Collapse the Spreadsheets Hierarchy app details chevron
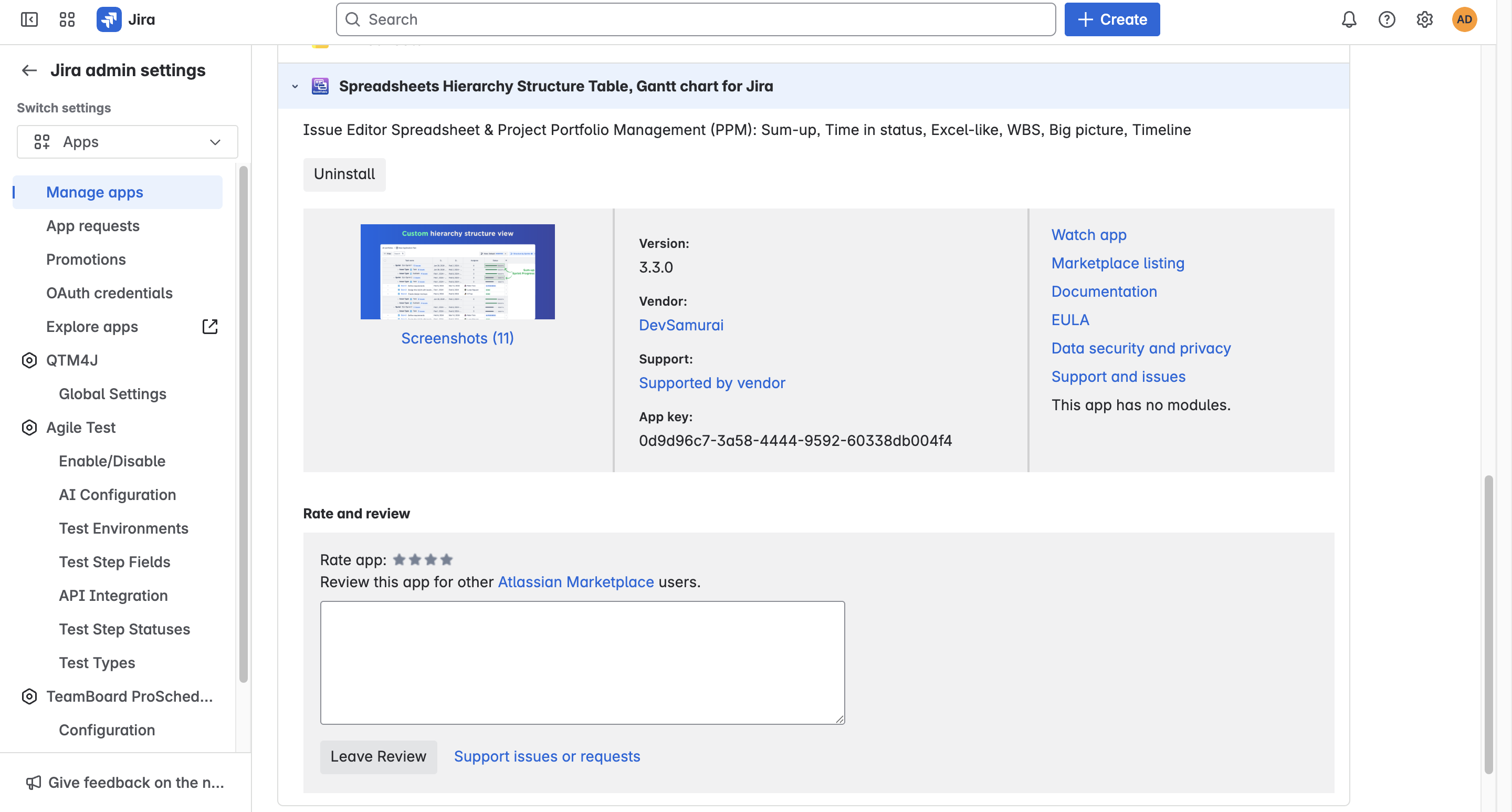 (295, 86)
